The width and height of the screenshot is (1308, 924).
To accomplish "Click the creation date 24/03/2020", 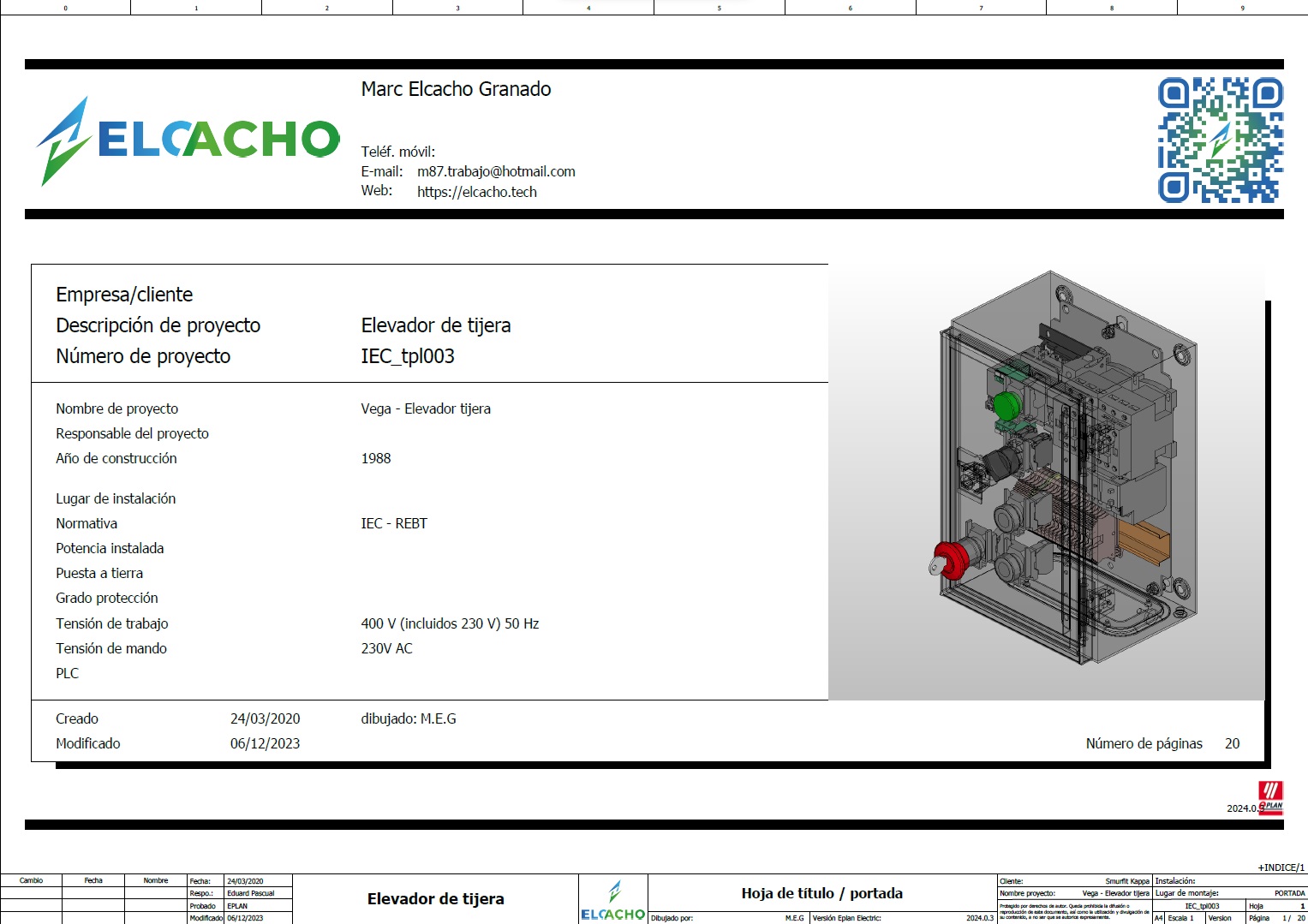I will [x=265, y=718].
